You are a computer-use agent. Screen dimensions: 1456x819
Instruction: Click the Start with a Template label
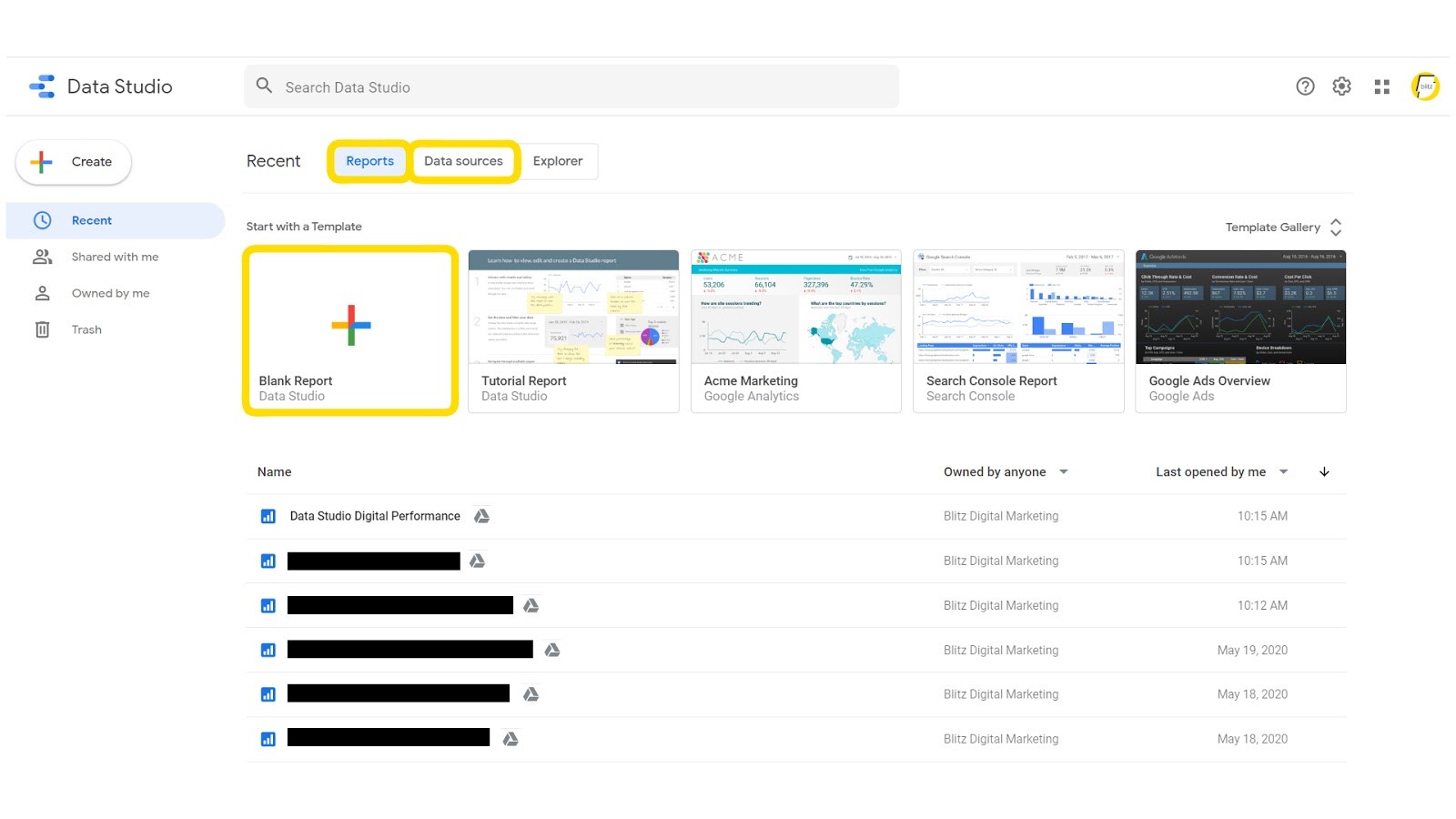(x=304, y=227)
